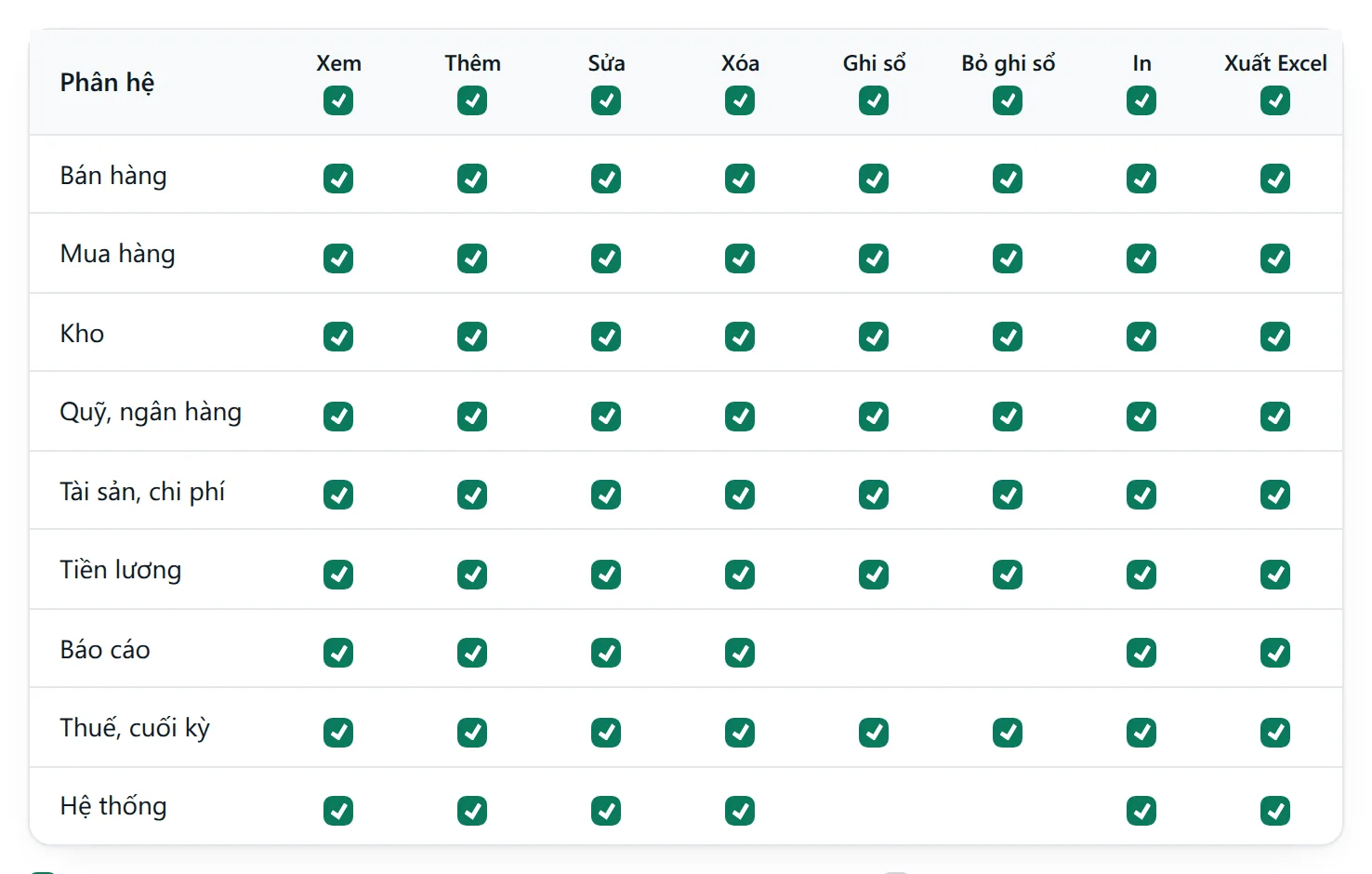Viewport: 1372px width, 874px height.
Task: Uncheck Sửa permission for Tiền lương
Action: 606,575
